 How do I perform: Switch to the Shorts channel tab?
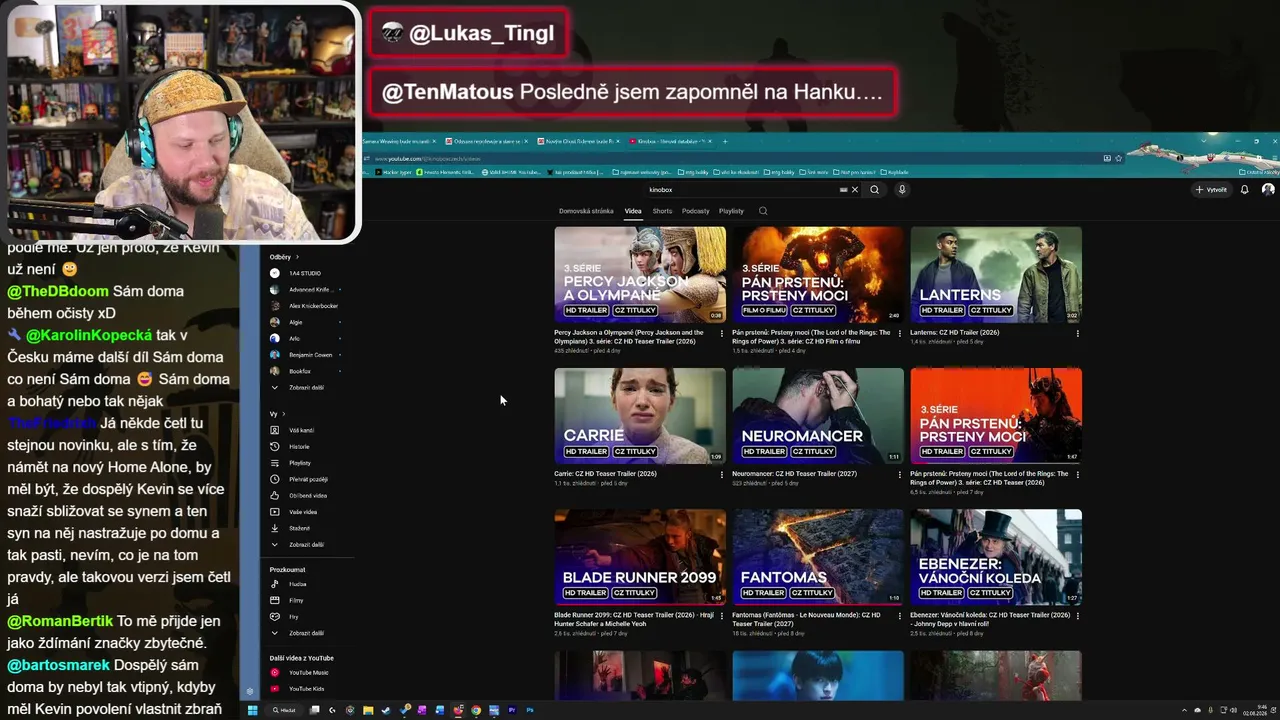click(x=662, y=211)
